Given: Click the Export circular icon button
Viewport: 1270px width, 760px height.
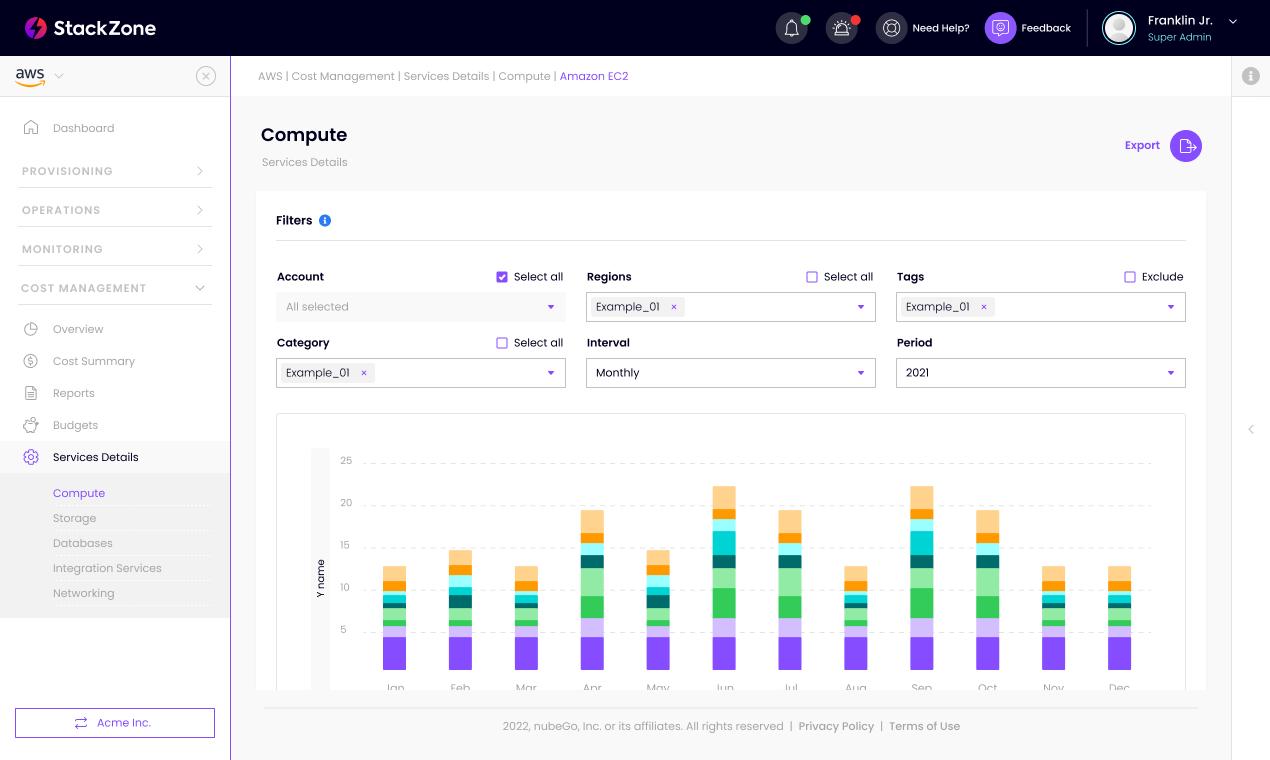Looking at the screenshot, I should click(x=1186, y=146).
